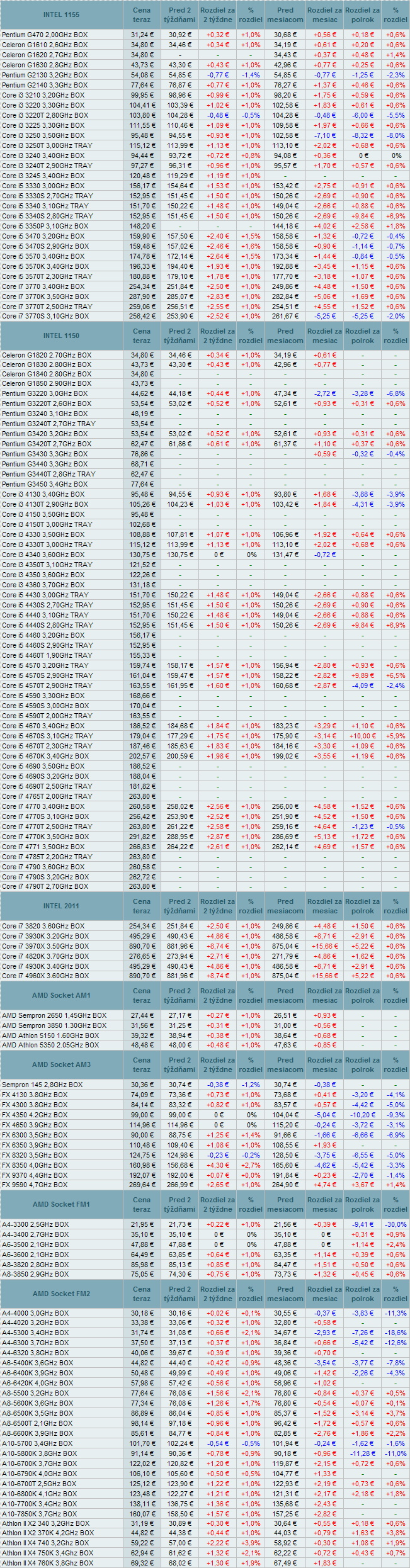
Task: Click Rozdiel za mesiac header in AMD Socket FM2 section
Action: (x=325, y=1294)
